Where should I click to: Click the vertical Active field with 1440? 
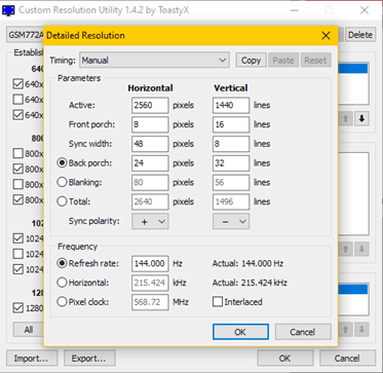coord(231,105)
